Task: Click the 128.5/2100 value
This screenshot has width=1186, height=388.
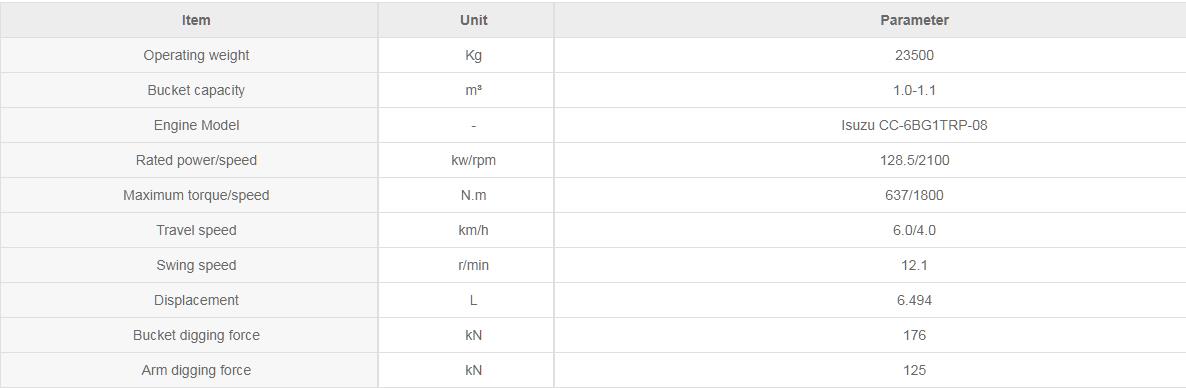Action: tap(914, 160)
